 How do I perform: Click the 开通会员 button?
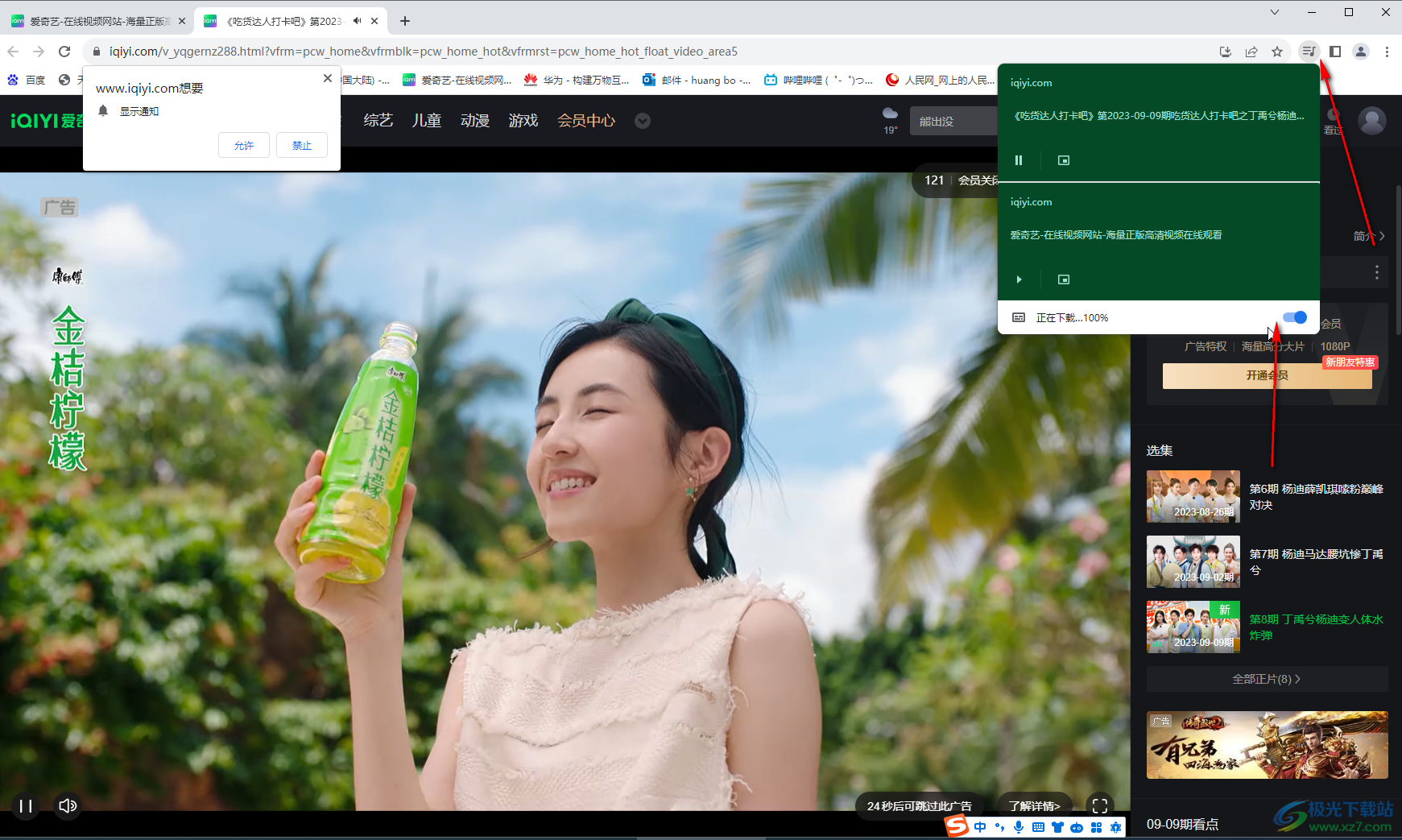click(x=1267, y=375)
